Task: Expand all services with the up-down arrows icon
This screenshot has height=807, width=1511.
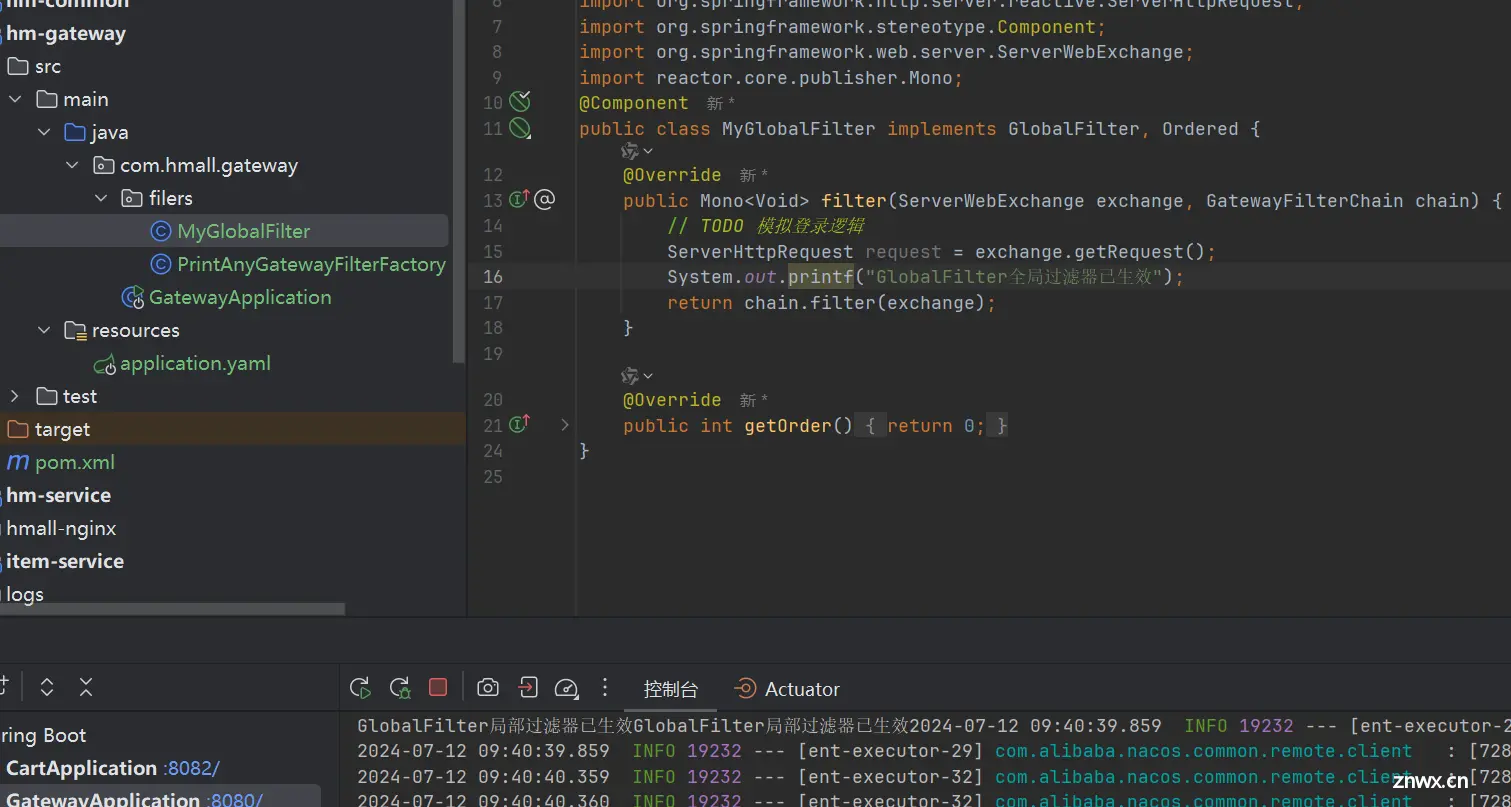Action: 47,687
